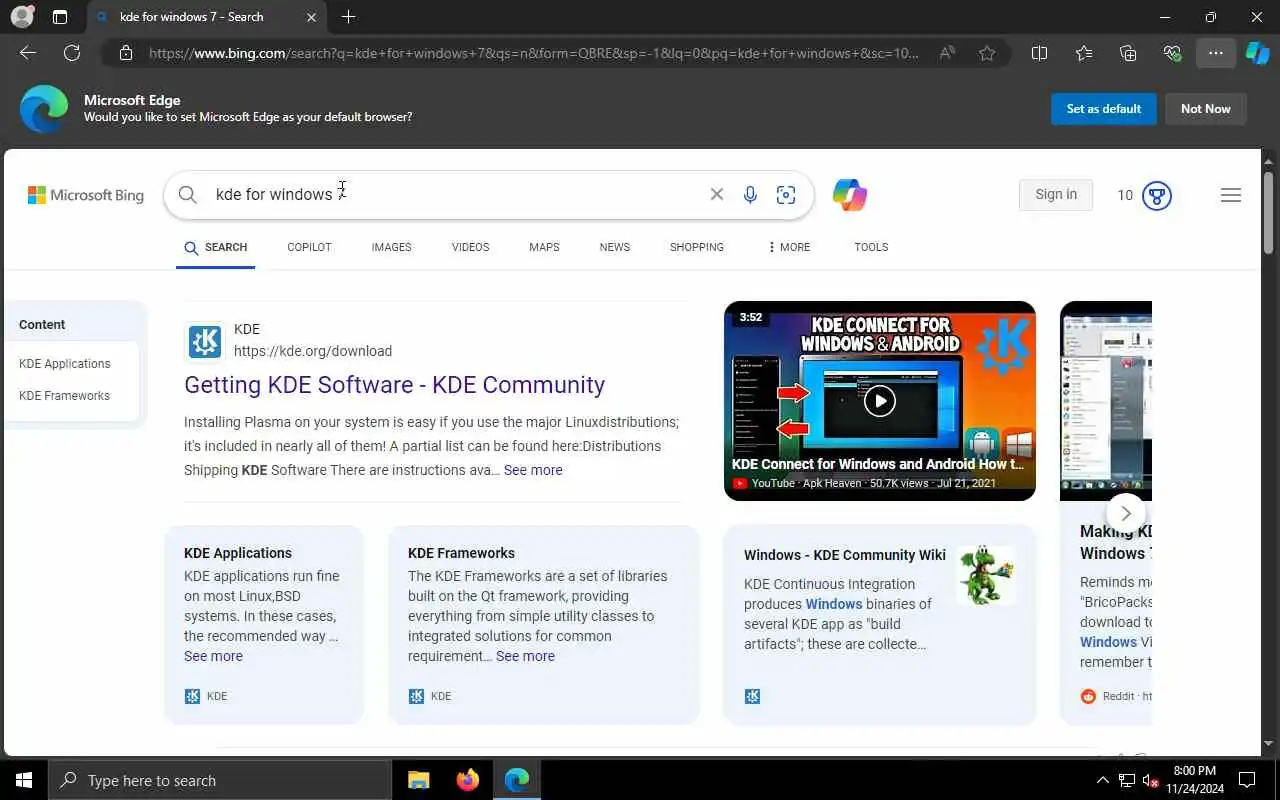The width and height of the screenshot is (1280, 800).
Task: Close the 'kde for windows 7' tab
Action: 311,17
